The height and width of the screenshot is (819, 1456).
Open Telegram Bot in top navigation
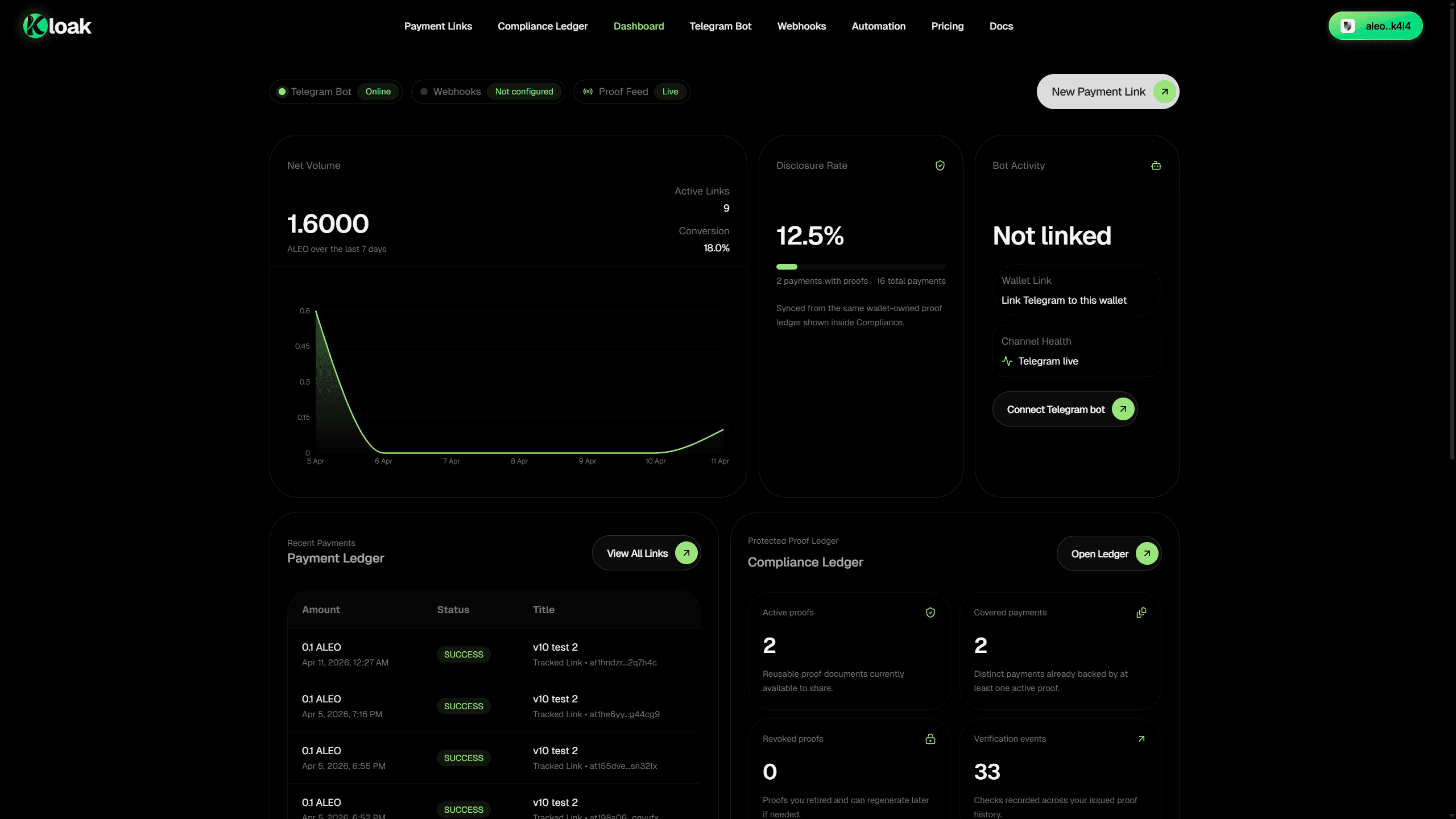click(x=721, y=26)
